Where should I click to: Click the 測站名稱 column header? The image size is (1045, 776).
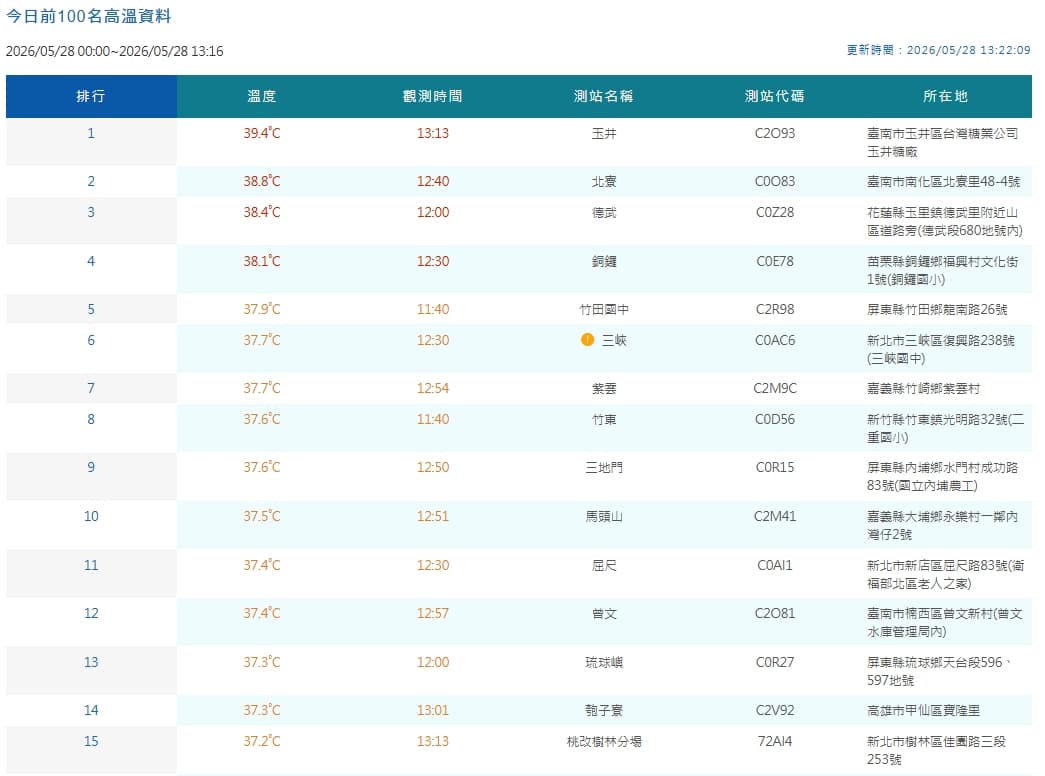tap(604, 96)
